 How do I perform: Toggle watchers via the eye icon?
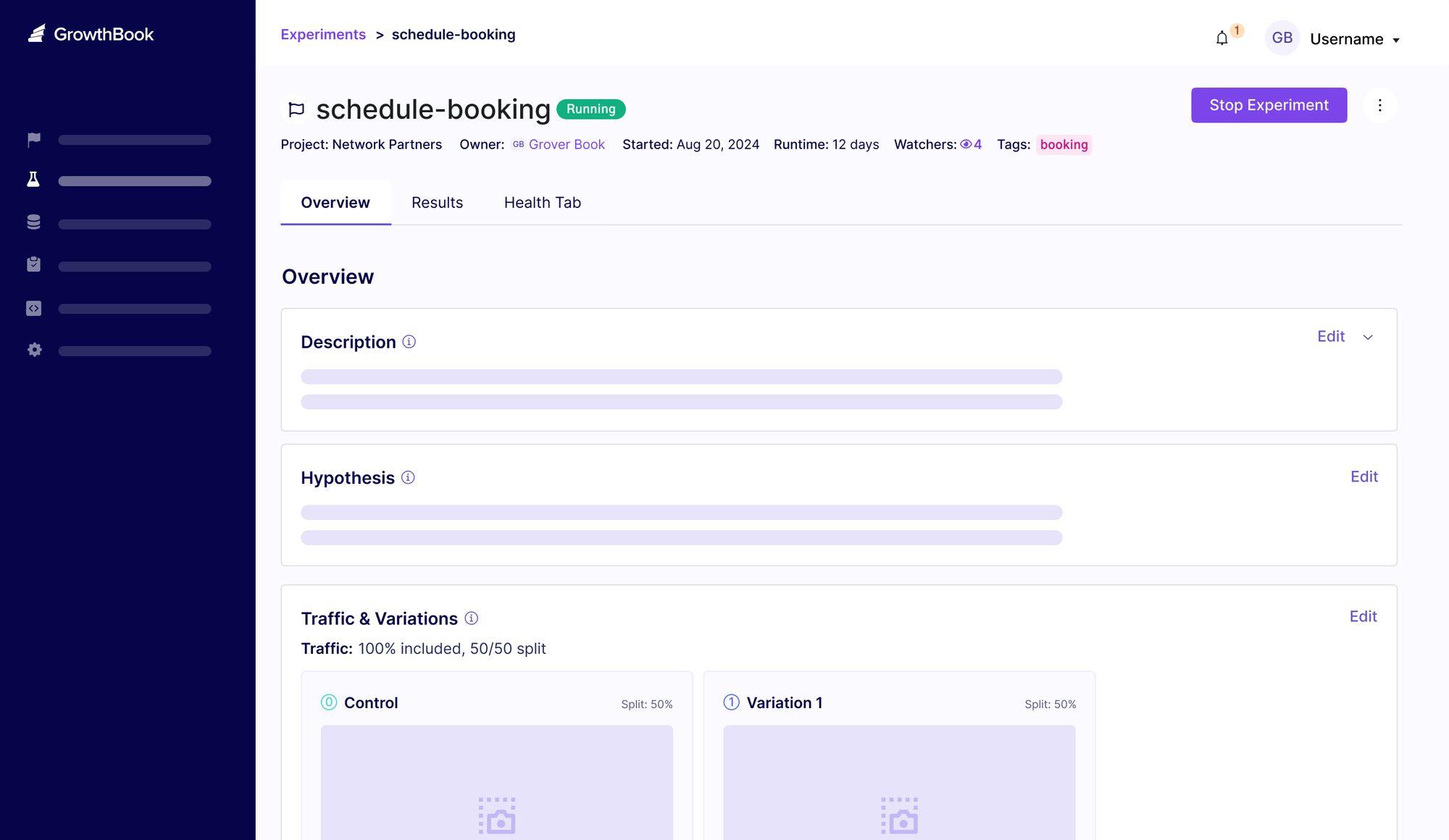(x=966, y=144)
